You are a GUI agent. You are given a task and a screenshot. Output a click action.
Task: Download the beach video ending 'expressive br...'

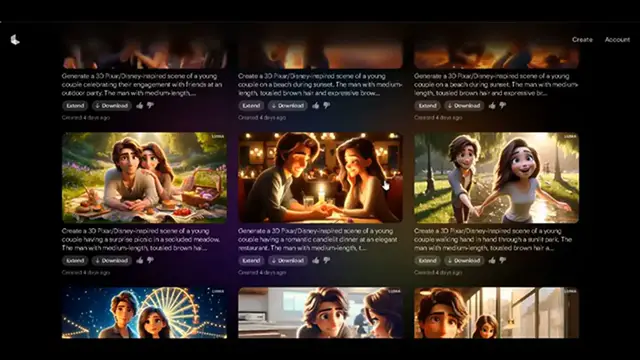pos(464,106)
